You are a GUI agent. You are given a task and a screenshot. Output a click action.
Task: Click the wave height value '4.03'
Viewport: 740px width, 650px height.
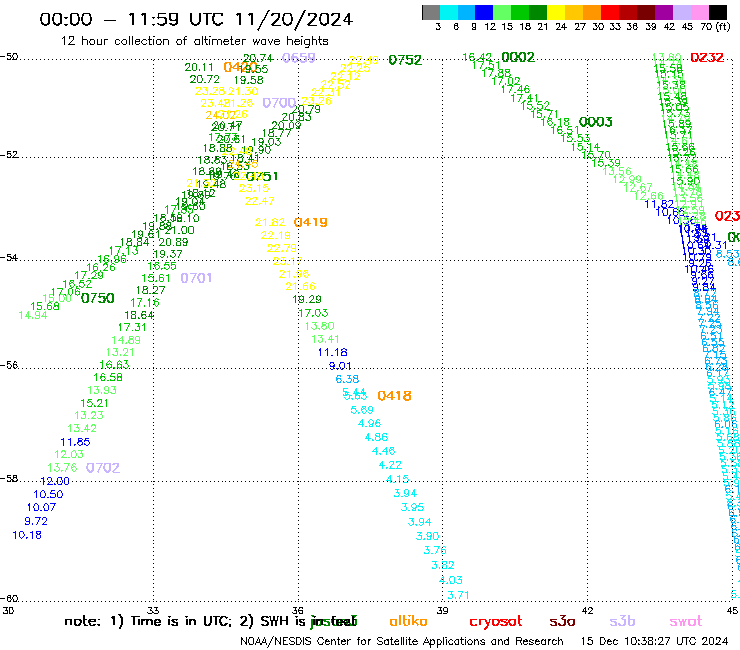[451, 580]
